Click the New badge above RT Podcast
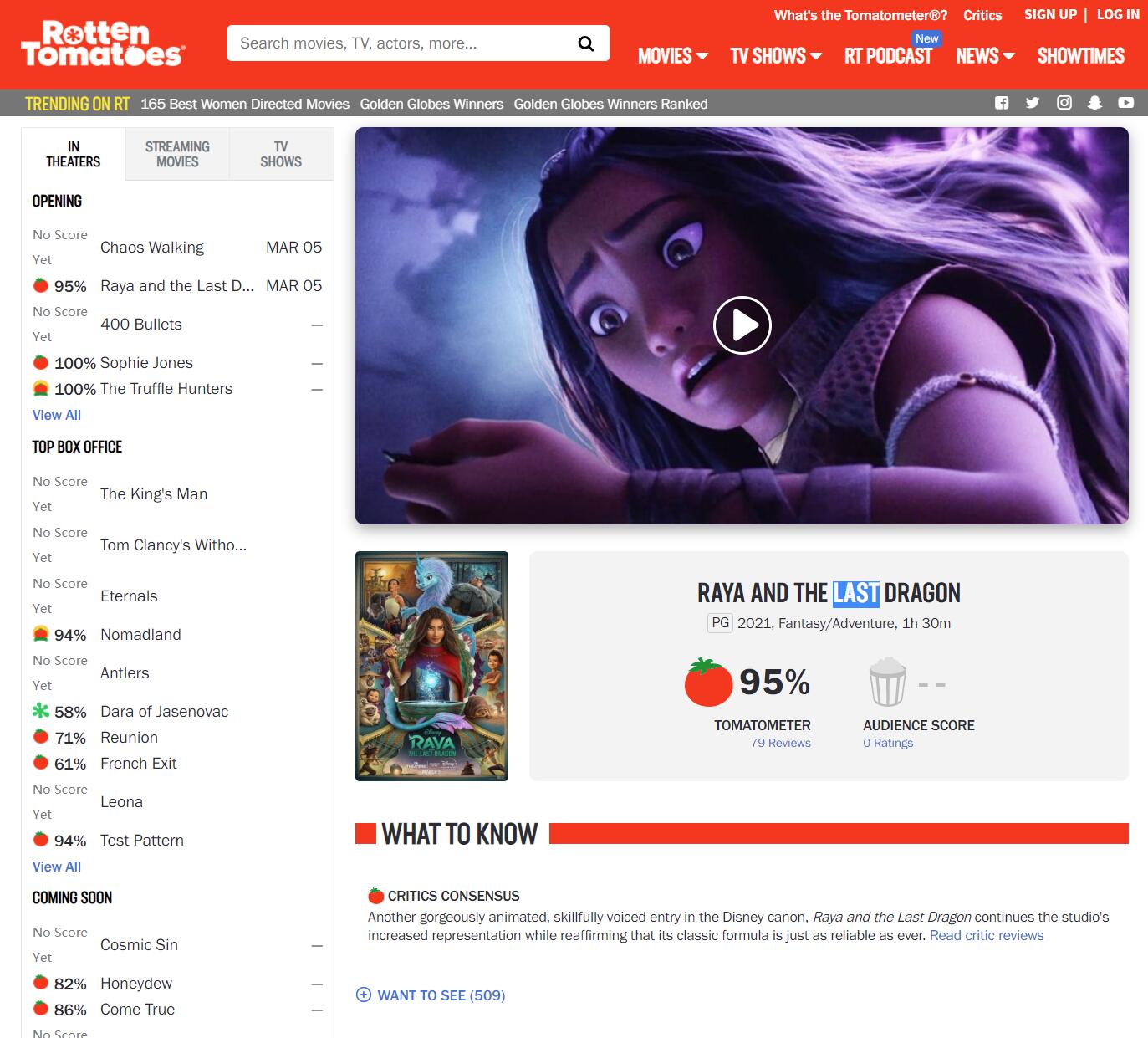The width and height of the screenshot is (1148, 1038). 926,38
